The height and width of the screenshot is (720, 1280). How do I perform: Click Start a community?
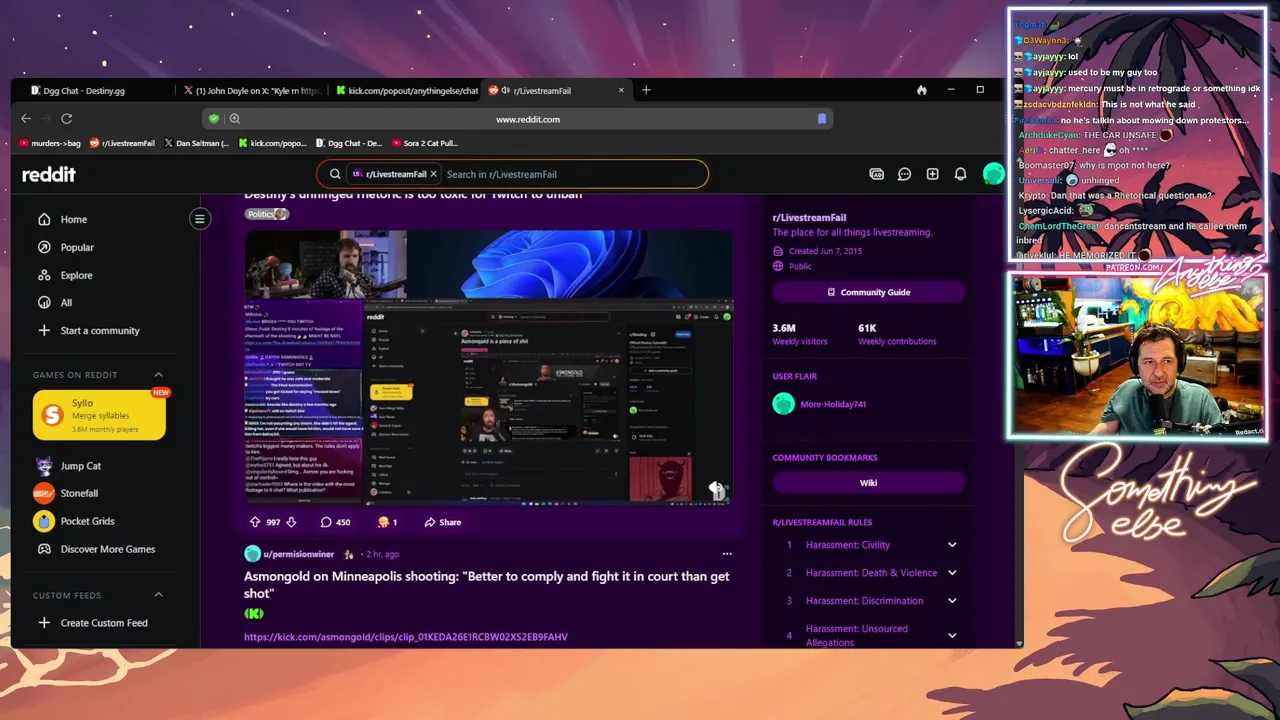100,330
